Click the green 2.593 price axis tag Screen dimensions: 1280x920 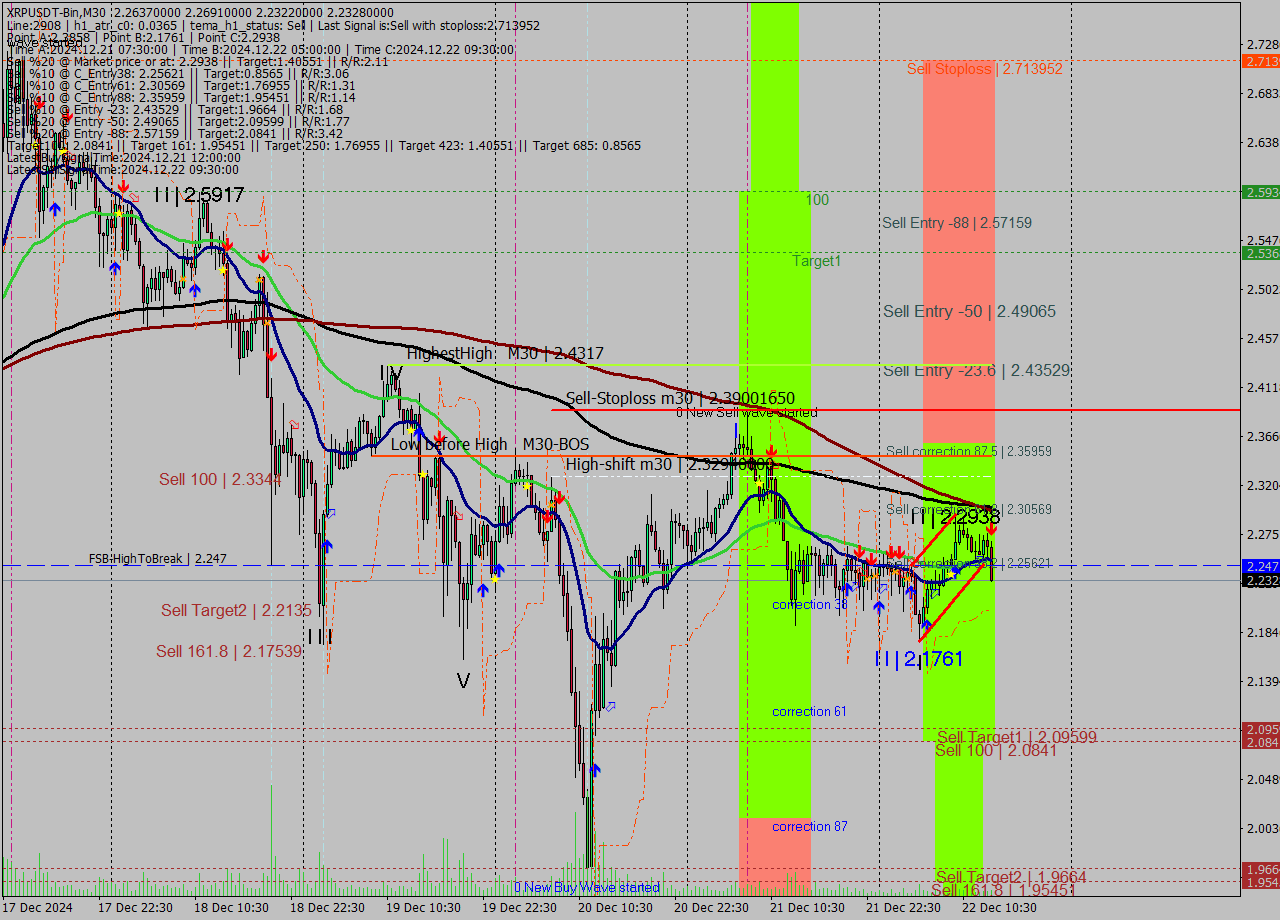[1259, 192]
